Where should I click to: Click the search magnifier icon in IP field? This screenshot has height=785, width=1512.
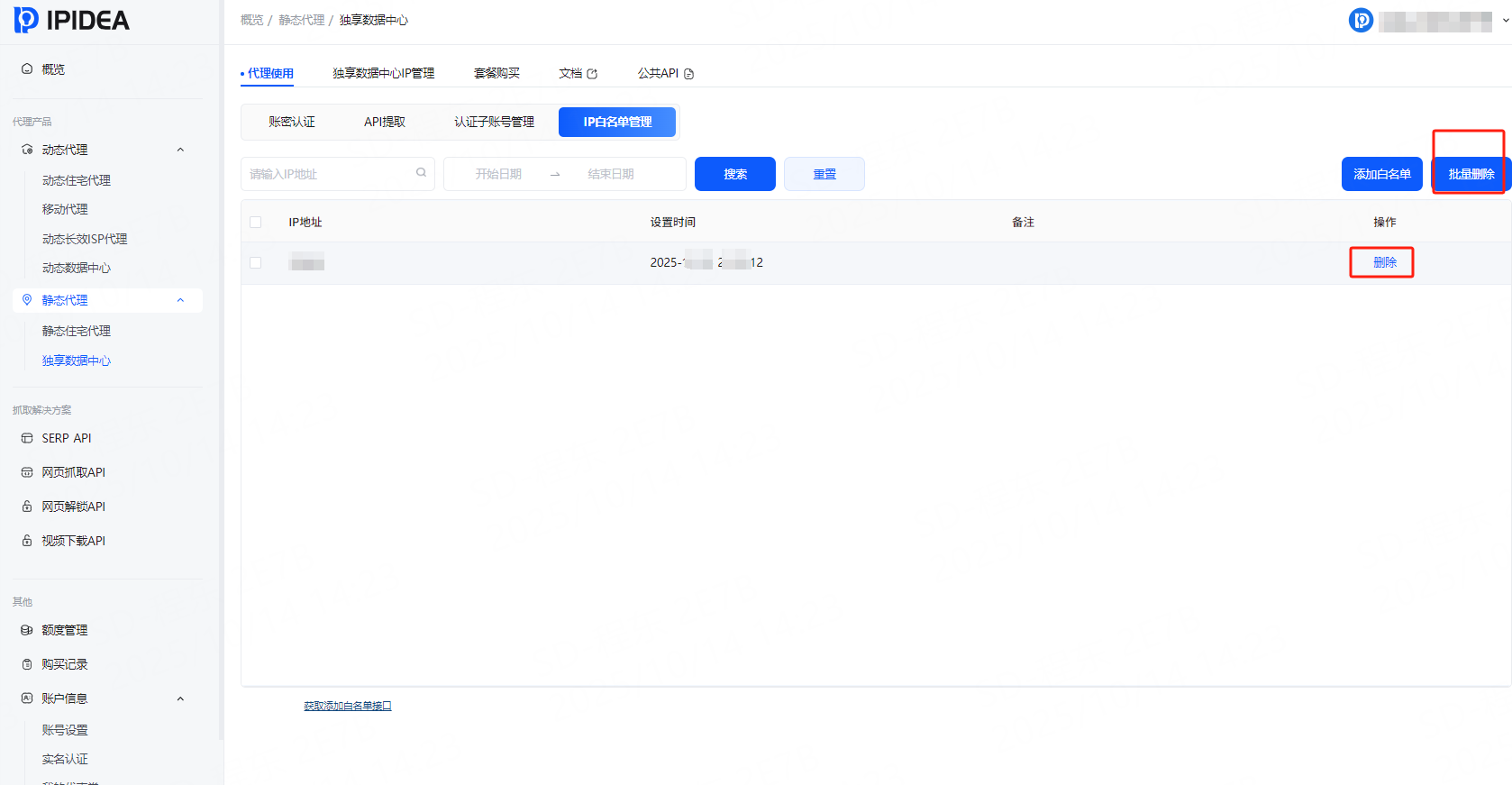[x=421, y=173]
